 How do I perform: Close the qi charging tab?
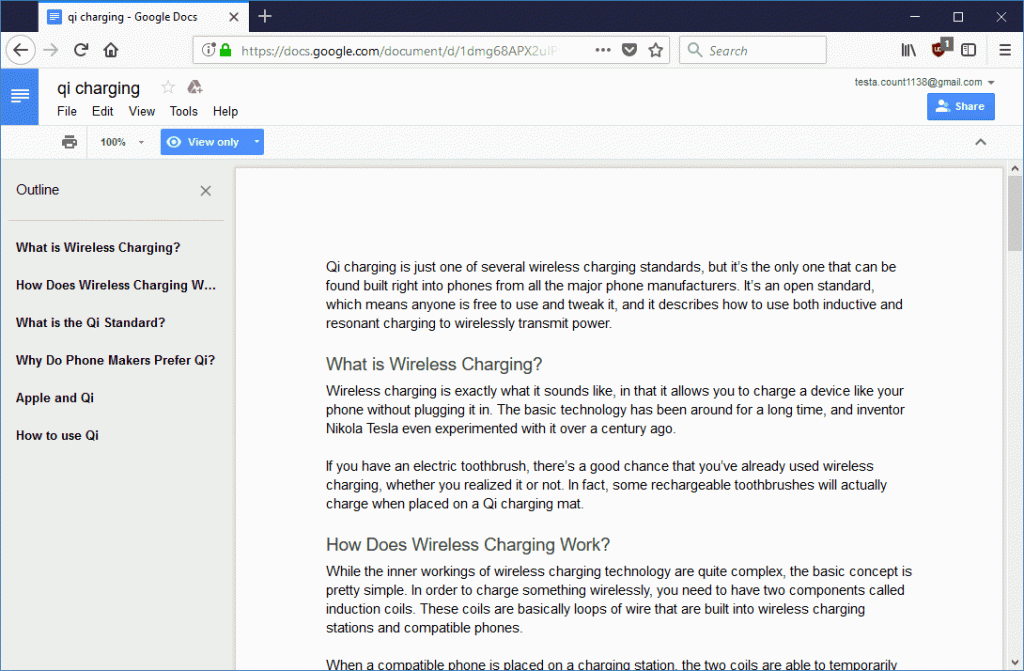pyautogui.click(x=234, y=17)
